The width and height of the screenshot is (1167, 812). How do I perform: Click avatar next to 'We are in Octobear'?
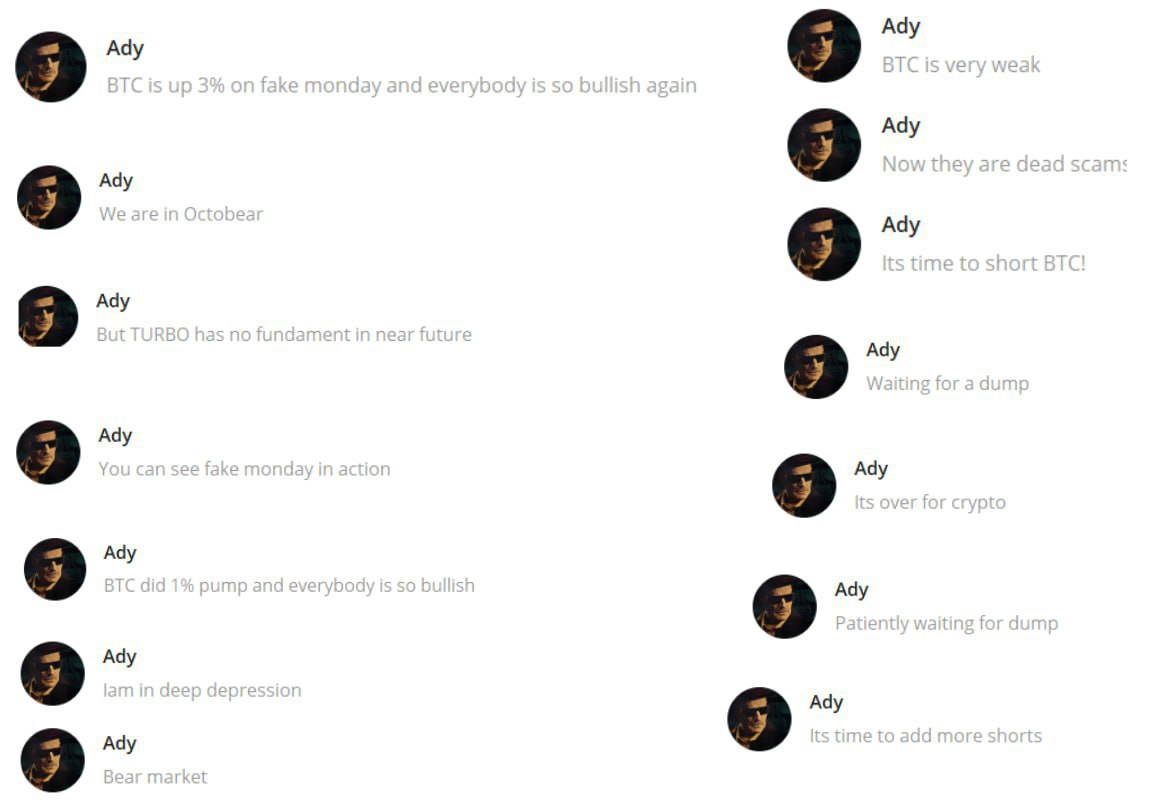tap(49, 197)
